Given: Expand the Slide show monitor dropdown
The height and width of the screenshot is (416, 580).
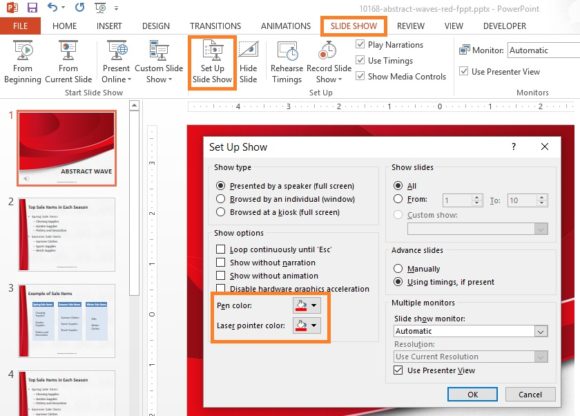Looking at the screenshot, I should pos(541,331).
